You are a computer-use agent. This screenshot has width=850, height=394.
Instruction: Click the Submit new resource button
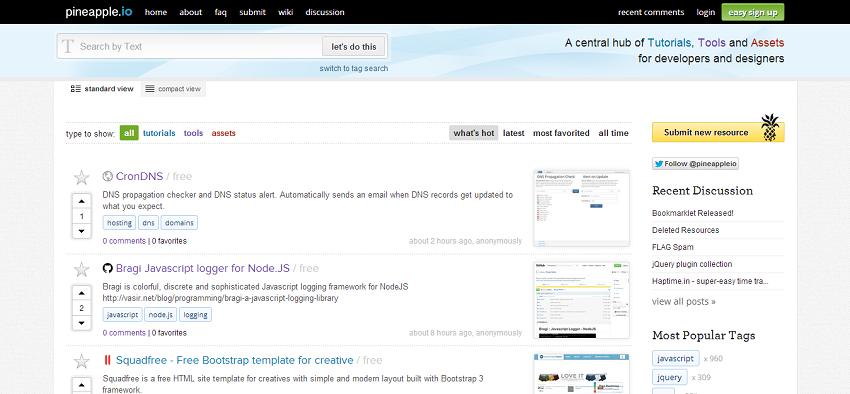click(x=718, y=132)
